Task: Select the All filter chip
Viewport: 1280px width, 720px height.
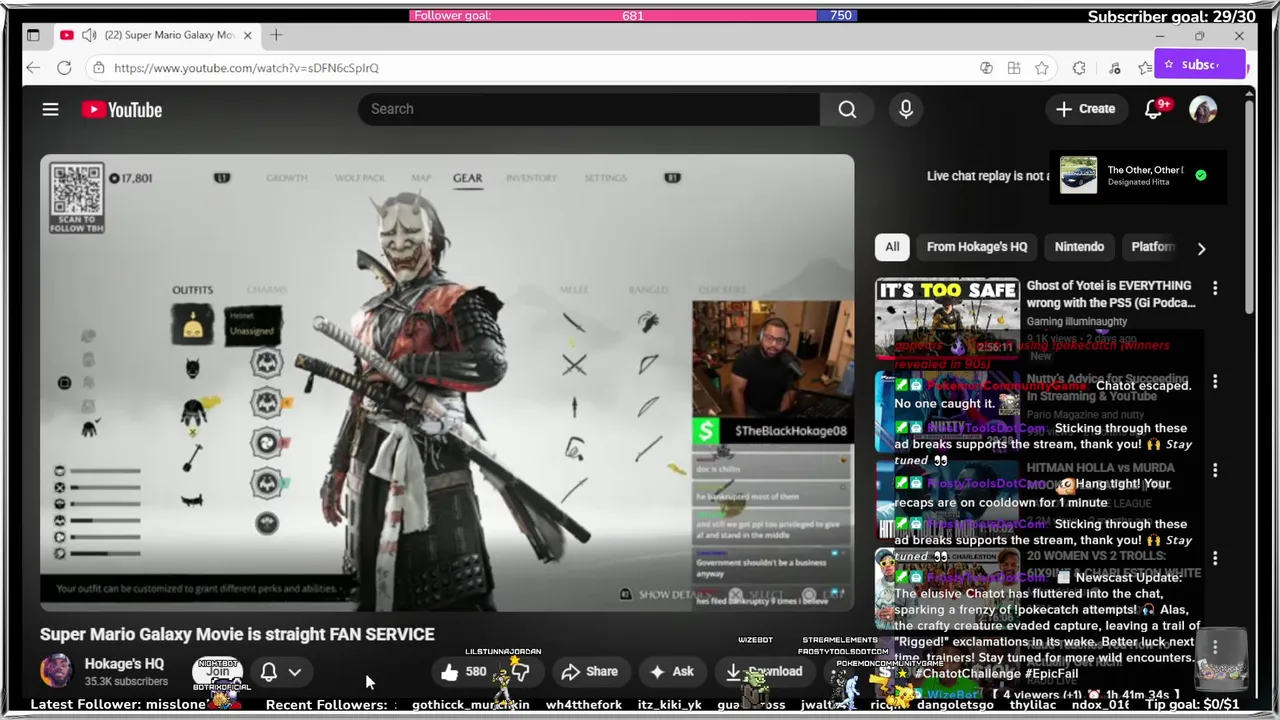Action: (892, 247)
